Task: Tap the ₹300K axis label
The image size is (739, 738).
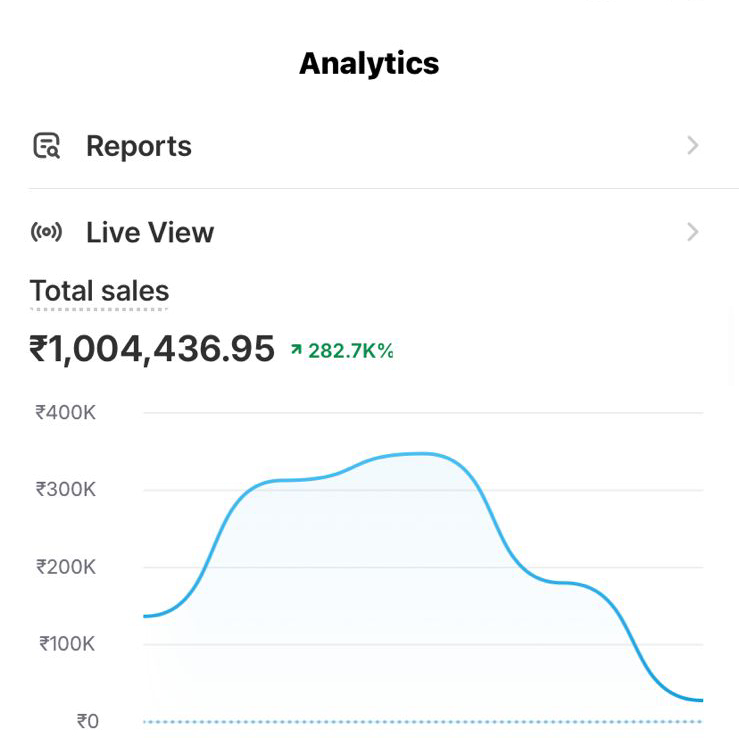Action: [66, 490]
